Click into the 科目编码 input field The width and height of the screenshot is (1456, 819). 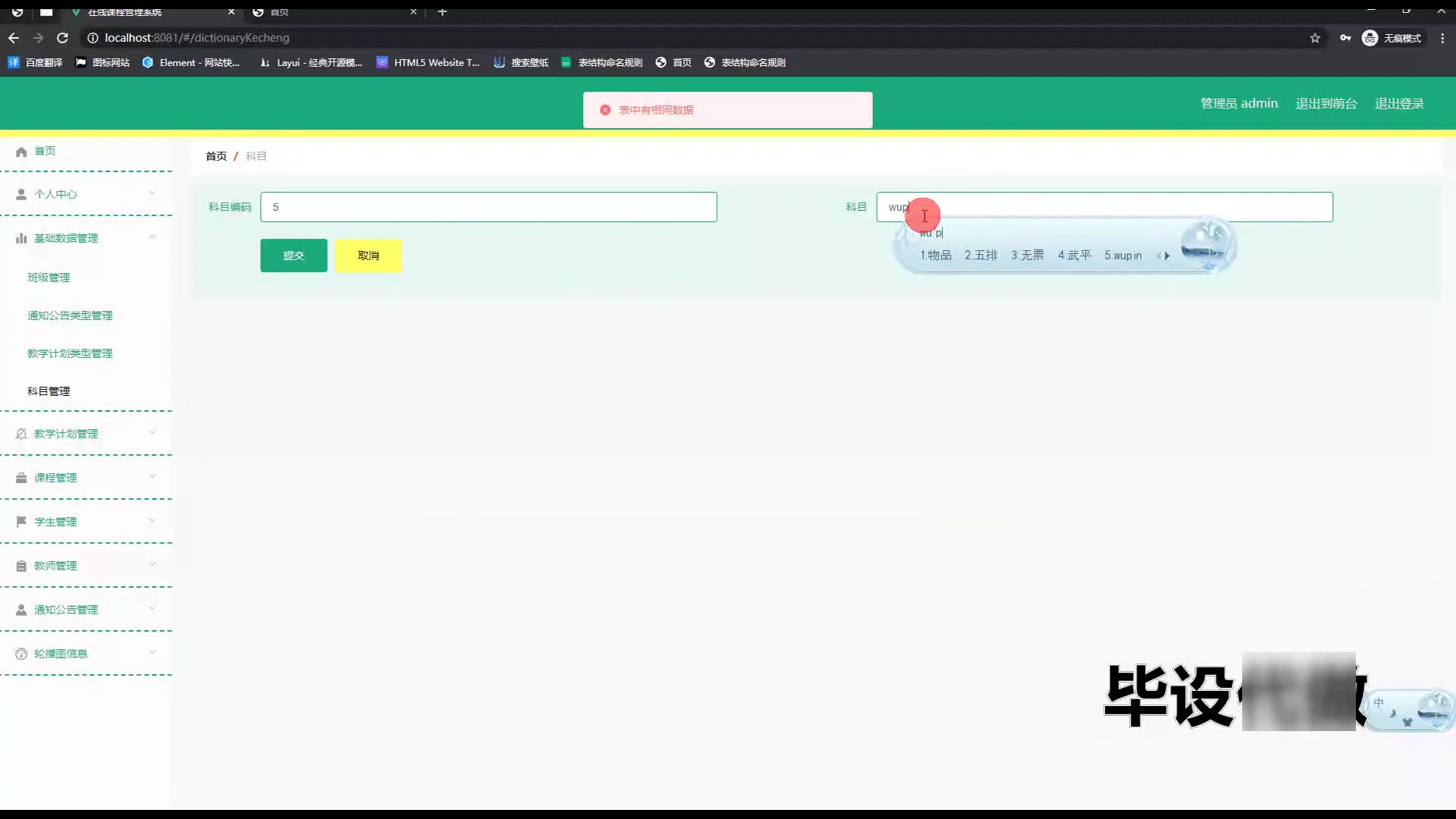tap(488, 207)
